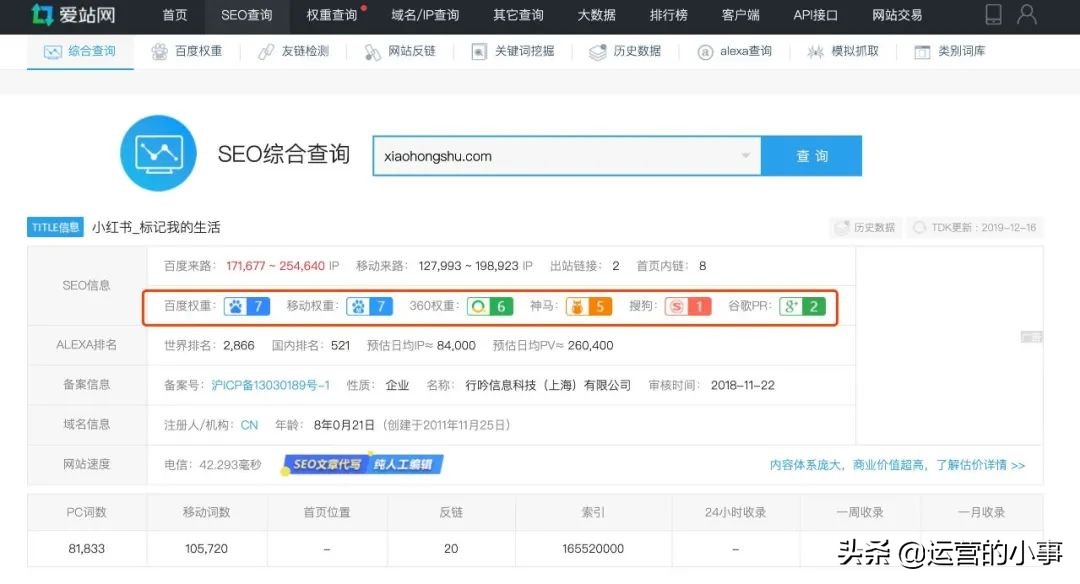Click the 查询 search button
The height and width of the screenshot is (584, 1080).
click(x=812, y=156)
